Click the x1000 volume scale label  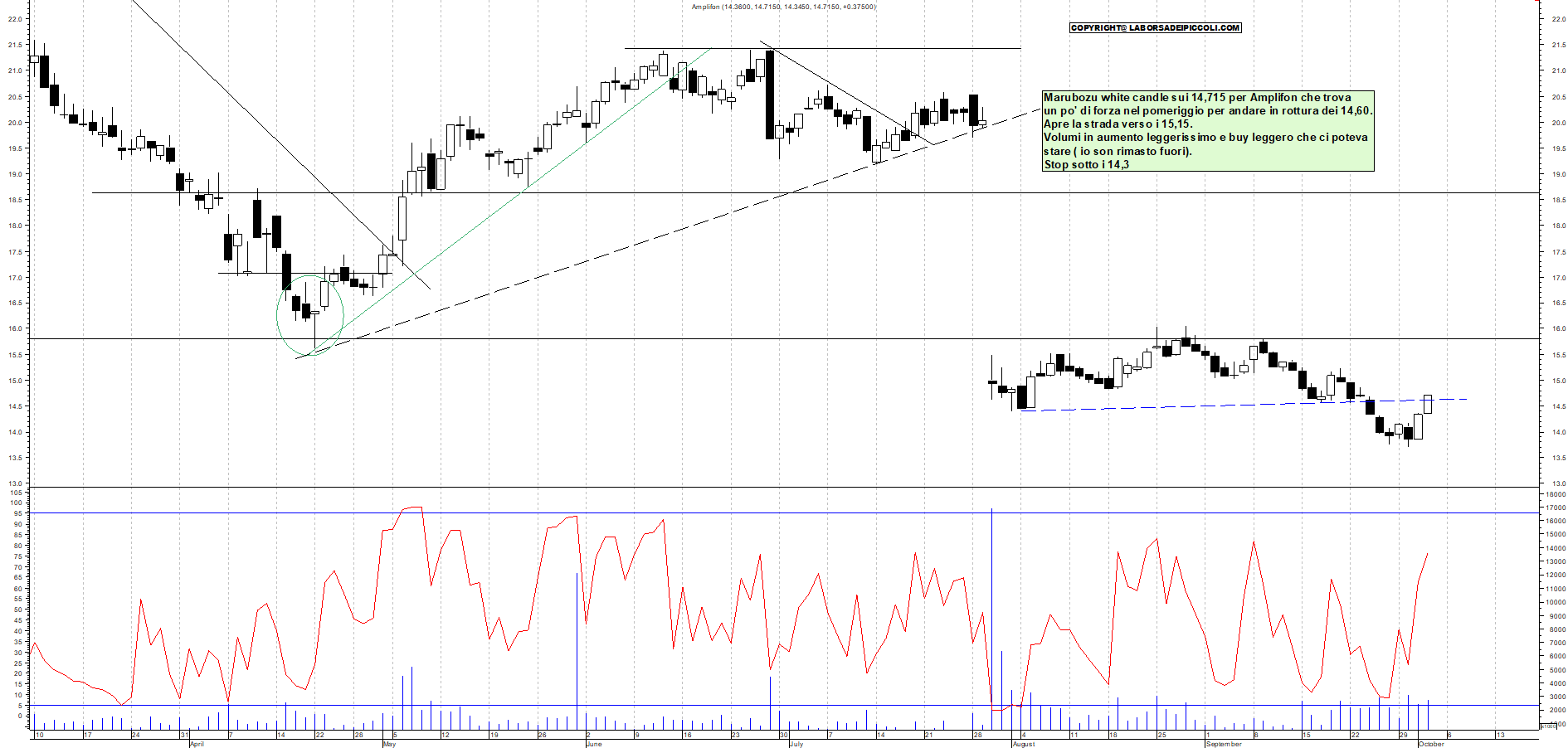pos(1548,726)
